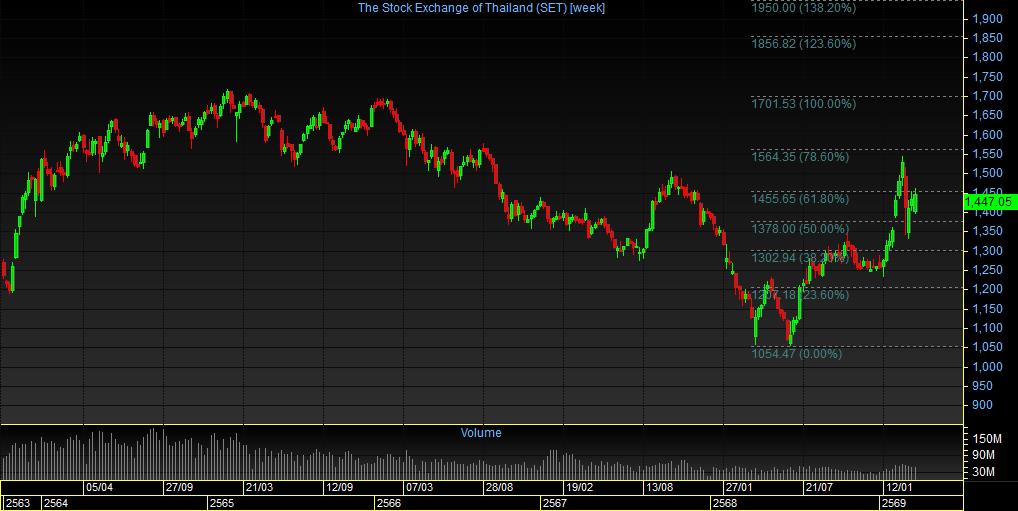Click the 1,300 price axis value

click(987, 251)
